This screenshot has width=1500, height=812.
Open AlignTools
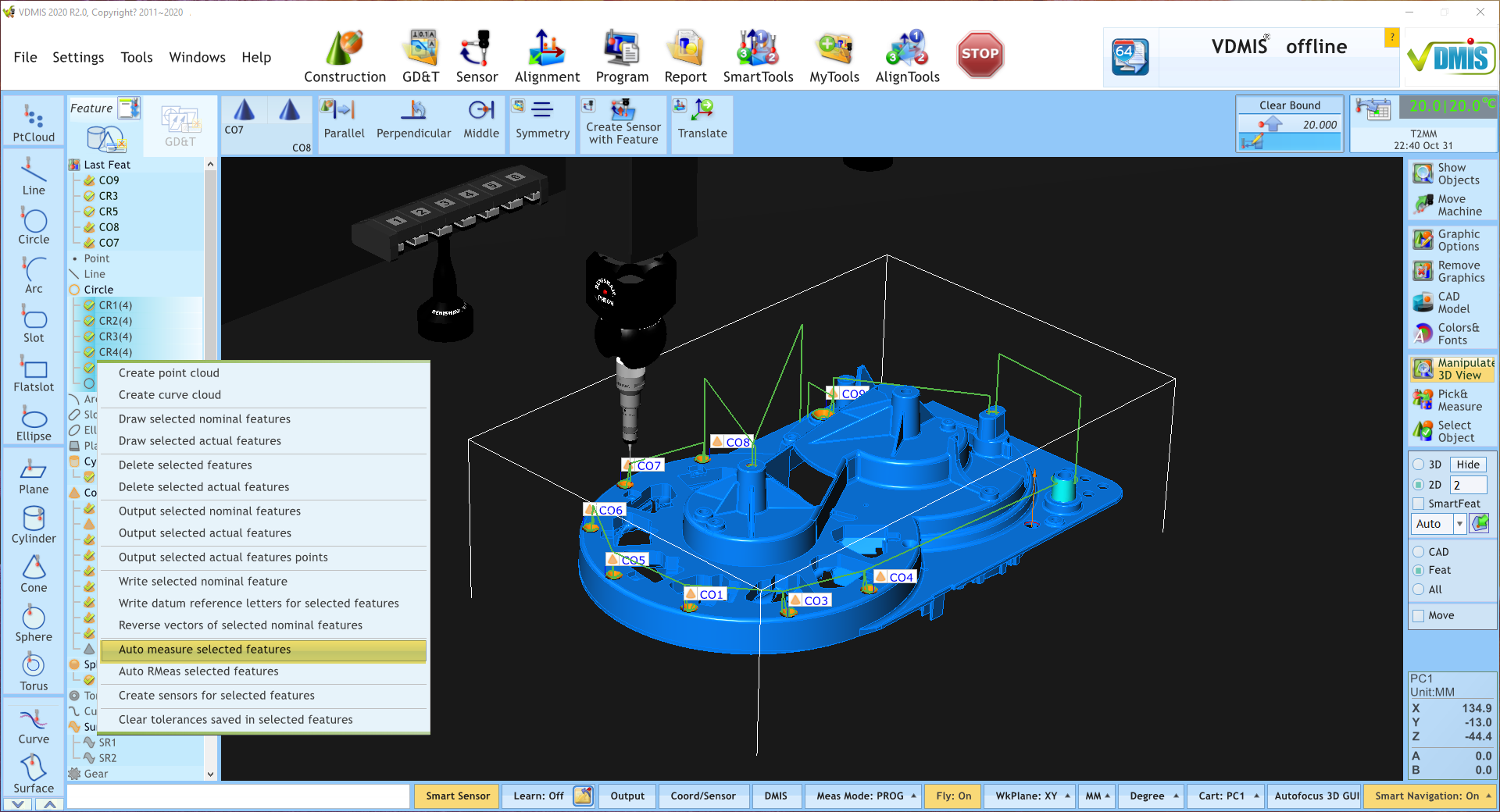tap(907, 56)
